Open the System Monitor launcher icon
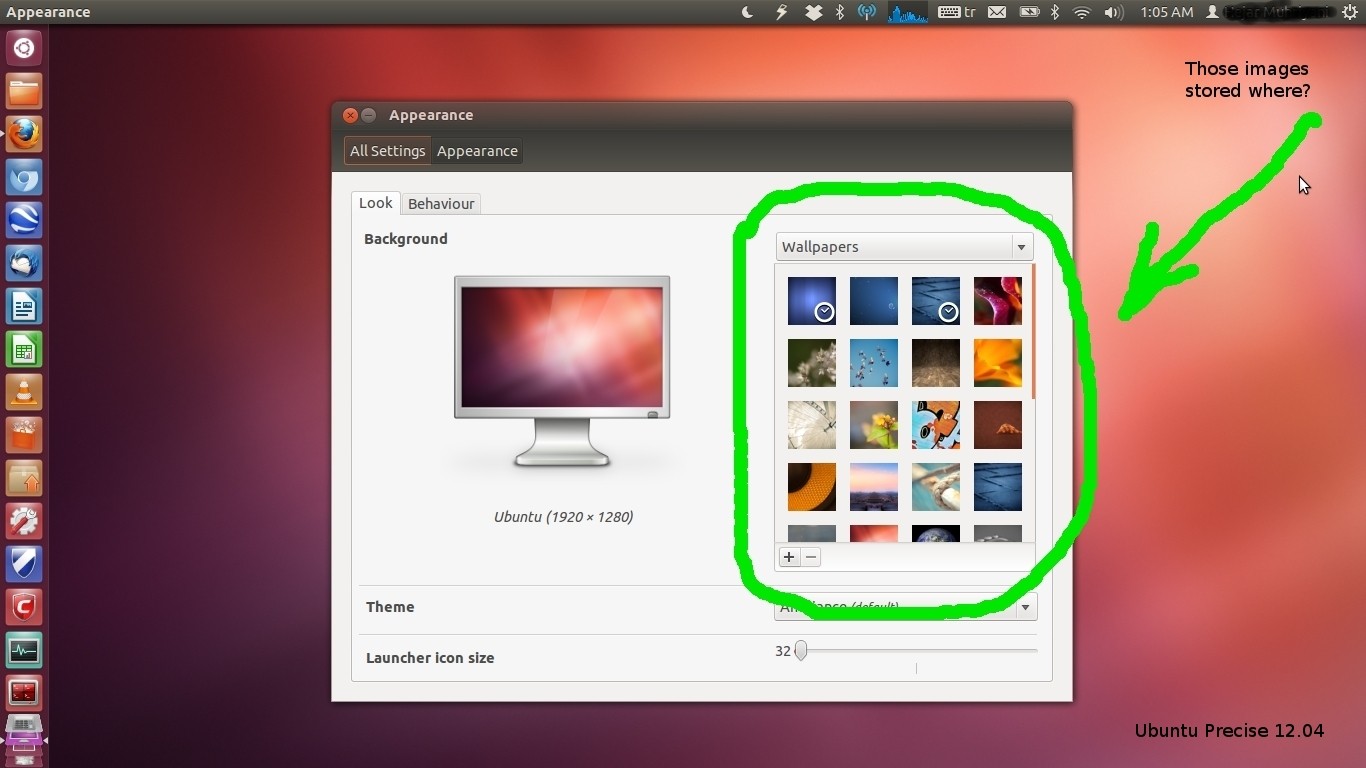Screen dimensions: 1366x768 click(x=23, y=650)
